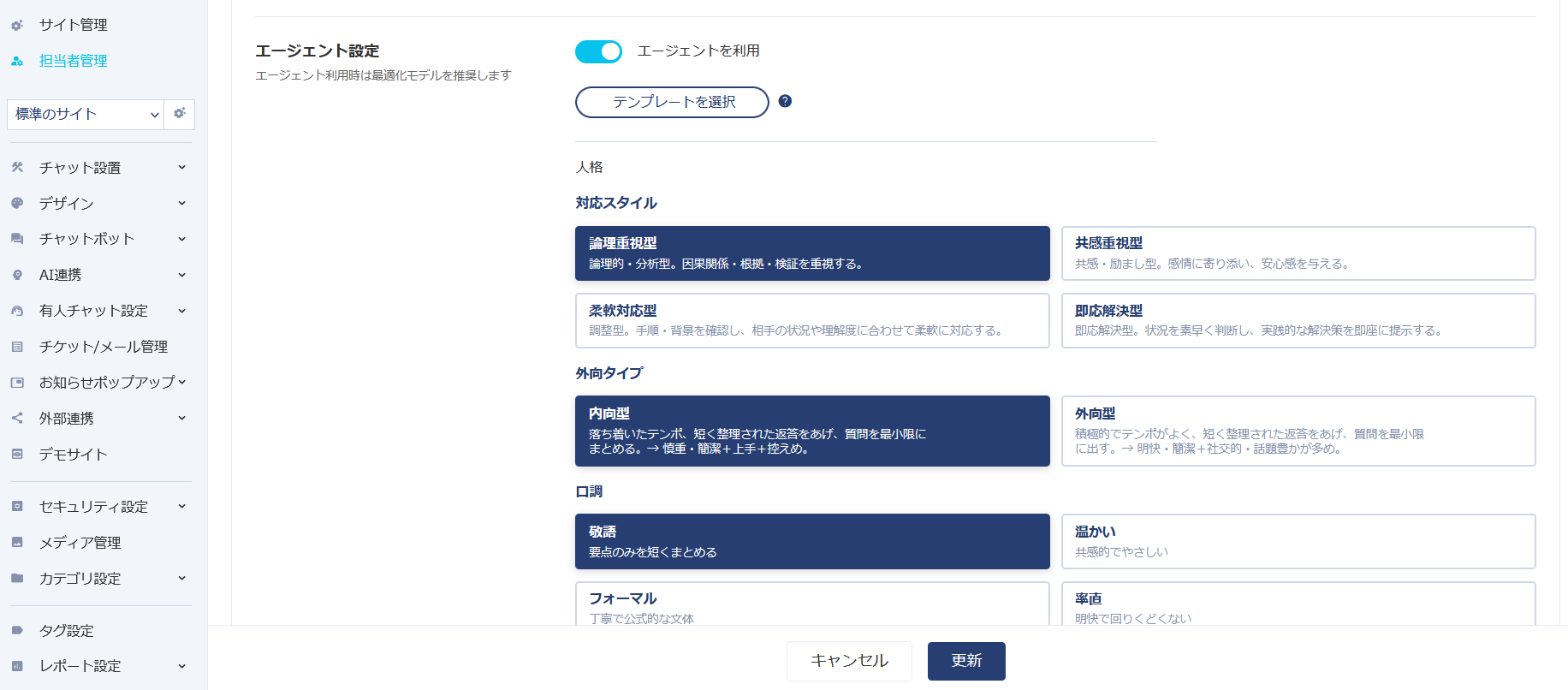Select the 外向型 personality option

click(x=1298, y=431)
